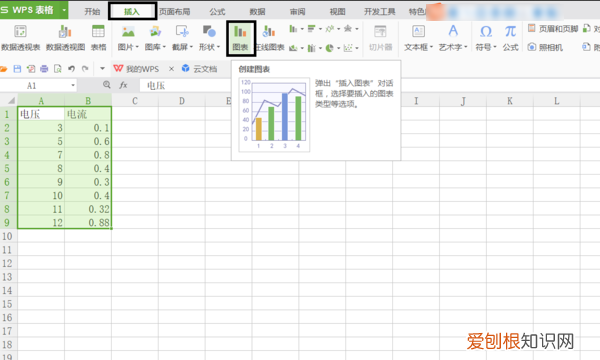Image resolution: width=600 pixels, height=360 pixels.
Task: Click the 形状 shapes icon
Action: pos(209,31)
